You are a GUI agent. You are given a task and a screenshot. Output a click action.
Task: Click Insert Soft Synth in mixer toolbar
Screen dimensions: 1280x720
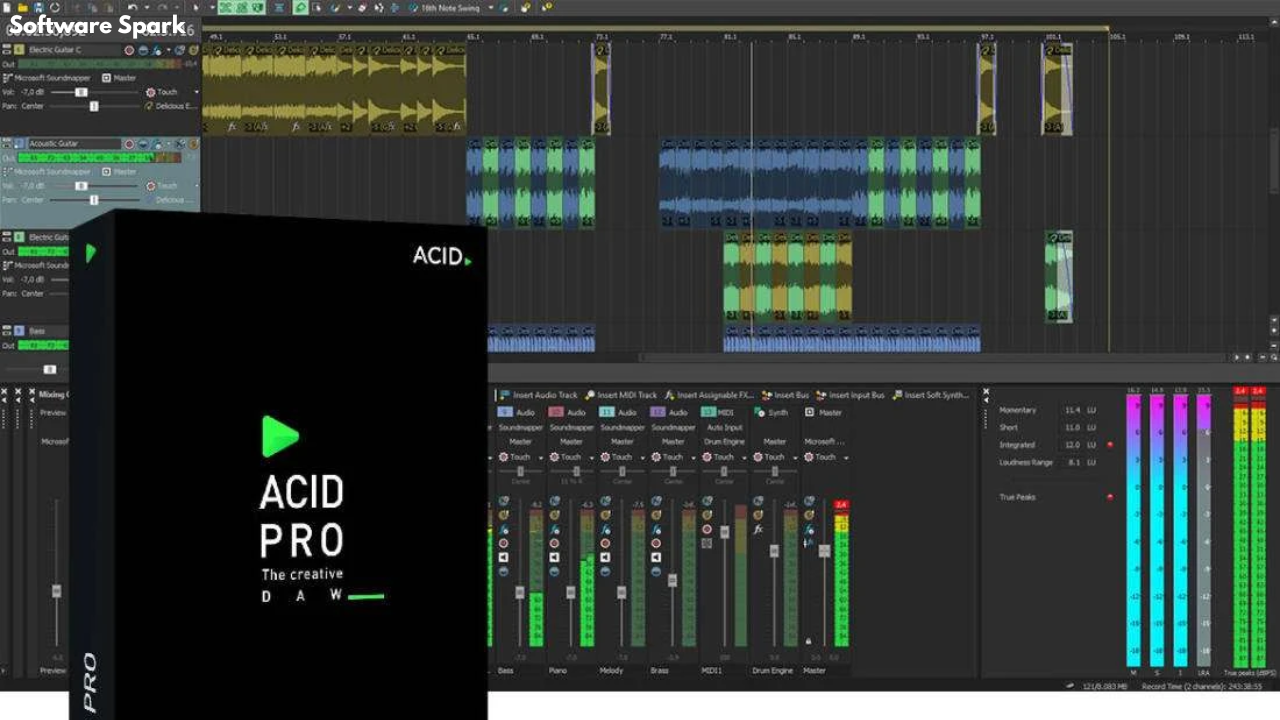point(931,395)
